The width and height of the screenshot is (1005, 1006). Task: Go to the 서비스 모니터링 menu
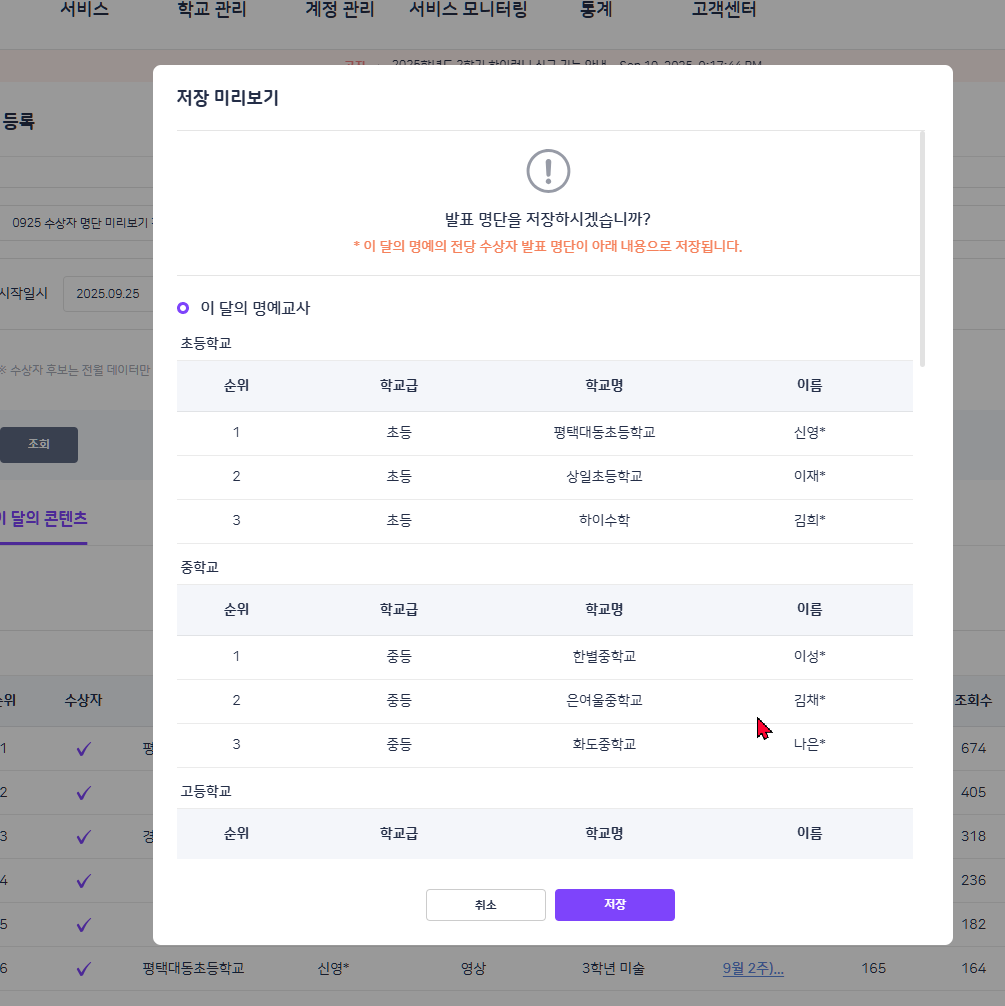(468, 10)
